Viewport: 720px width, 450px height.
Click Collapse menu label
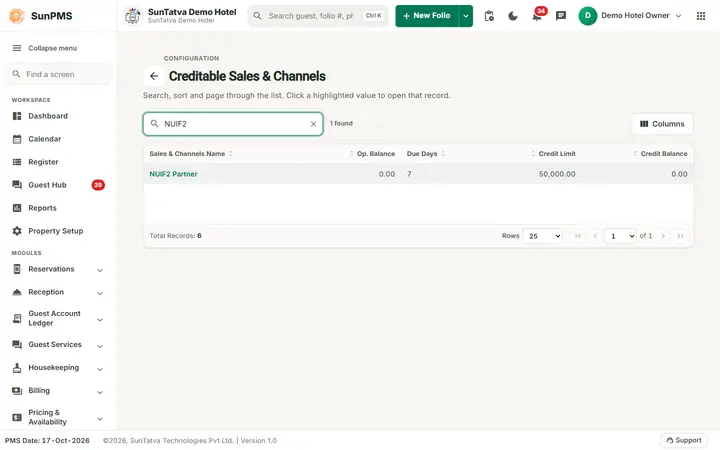click(52, 48)
